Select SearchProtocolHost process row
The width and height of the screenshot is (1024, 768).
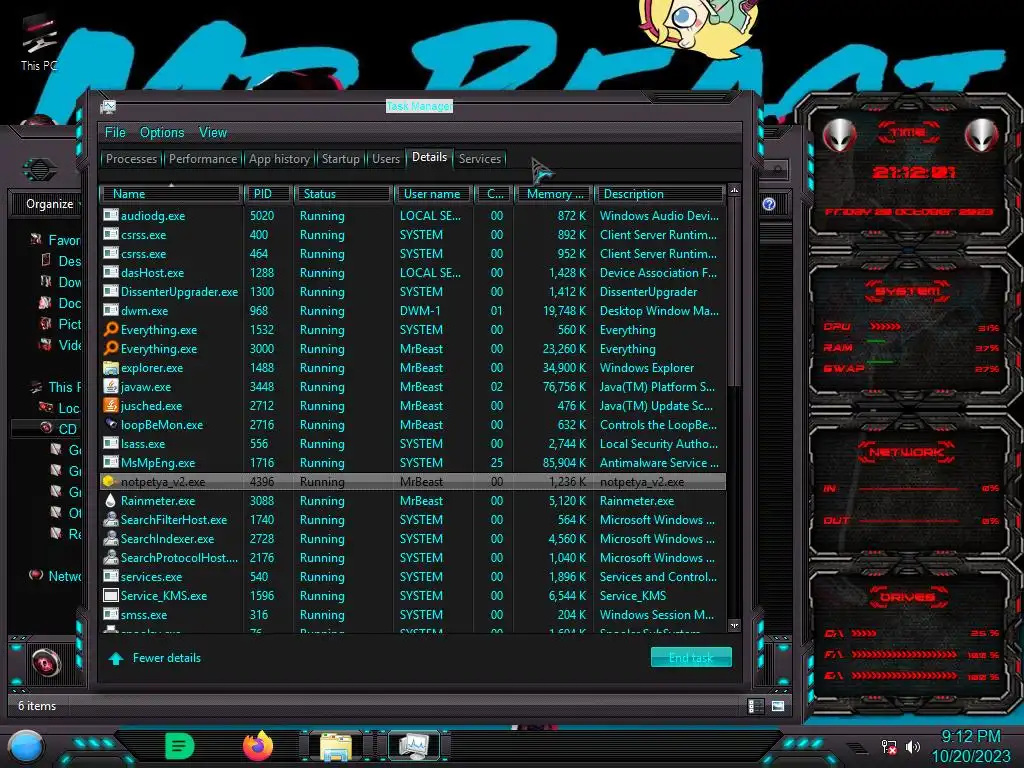pyautogui.click(x=413, y=558)
